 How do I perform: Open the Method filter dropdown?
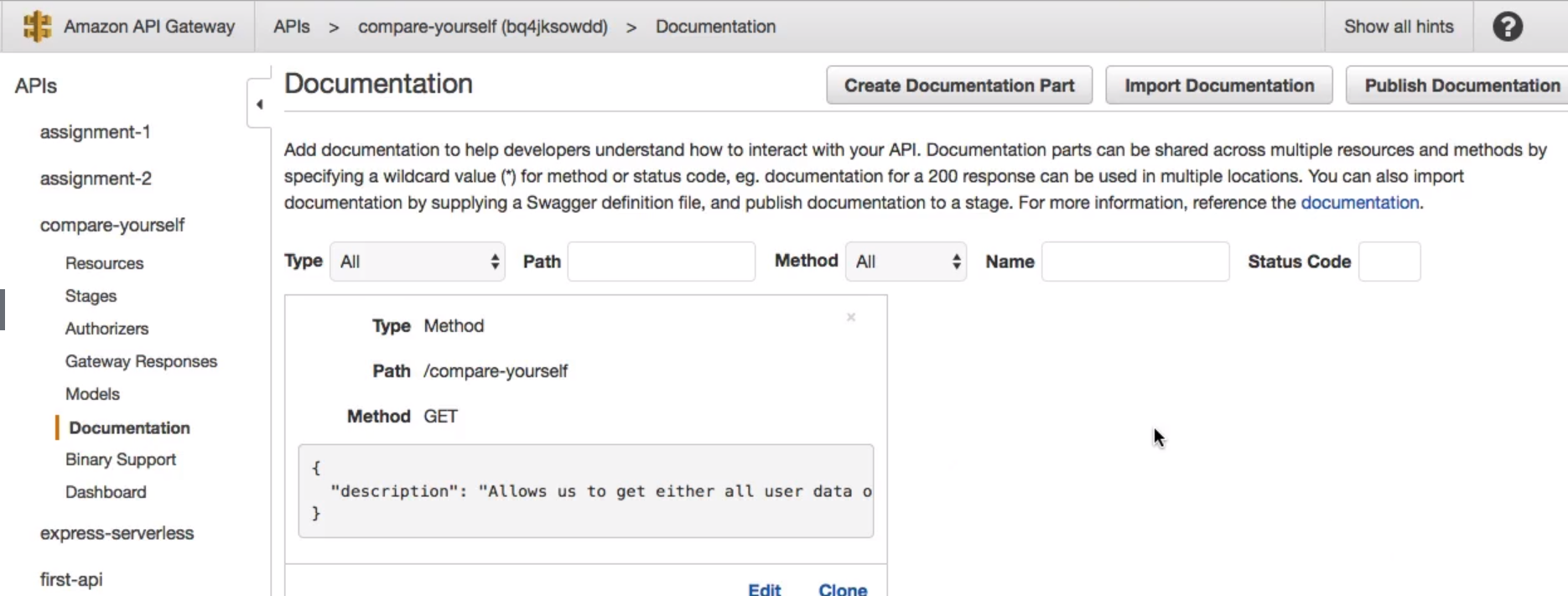pyautogui.click(x=906, y=262)
